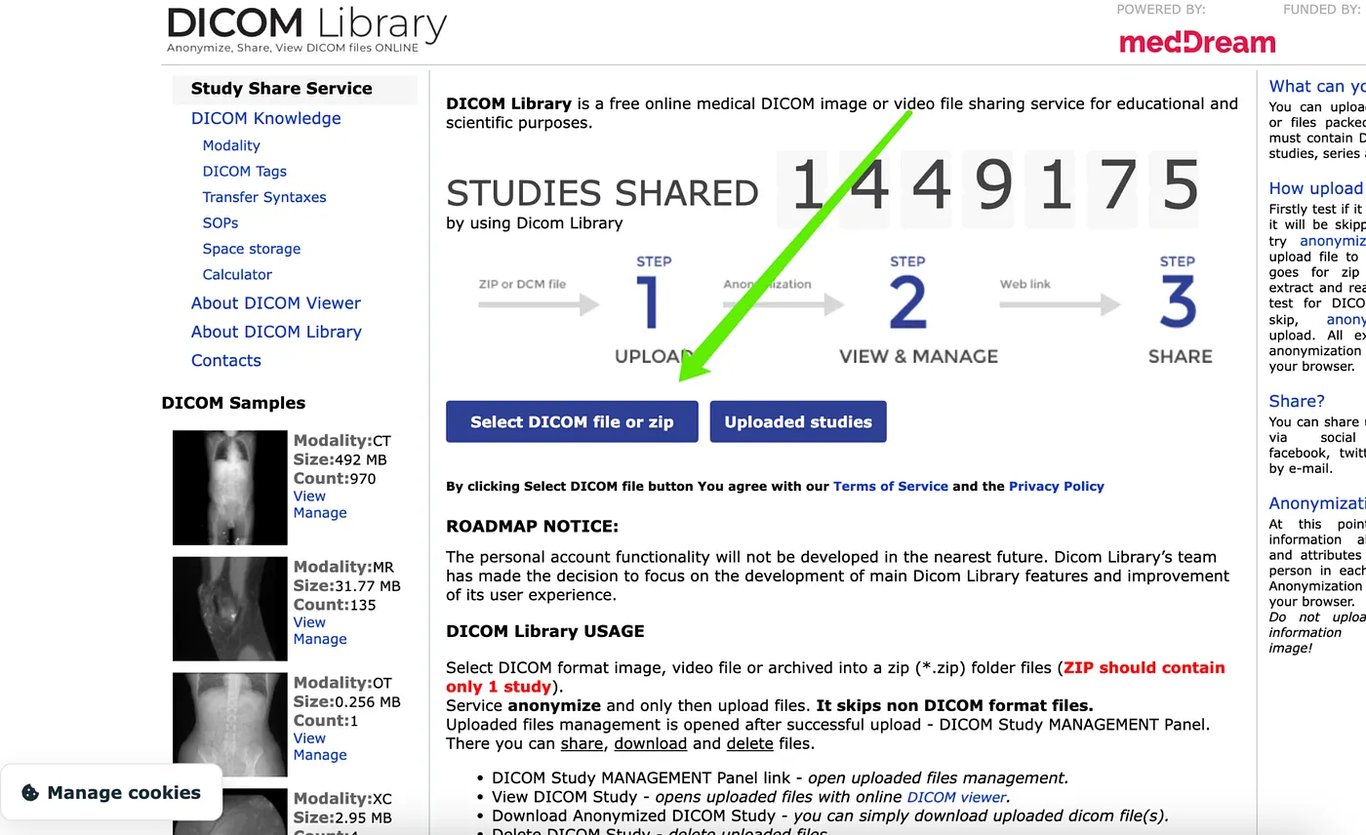Open the Contacts page

coord(226,361)
